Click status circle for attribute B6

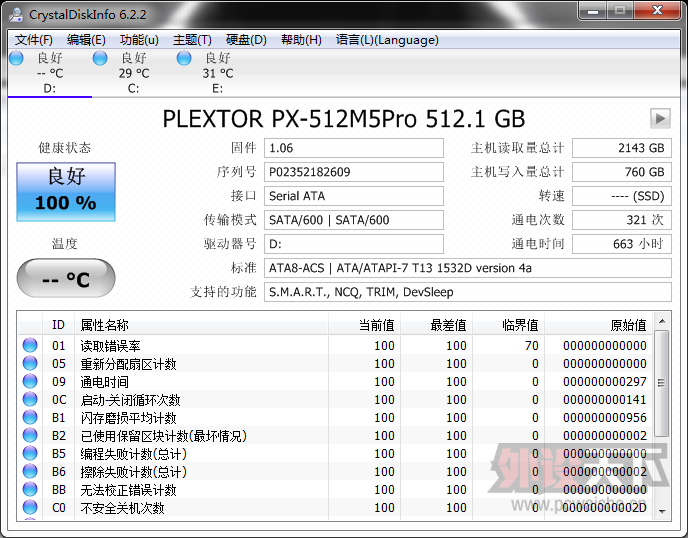click(x=30, y=471)
